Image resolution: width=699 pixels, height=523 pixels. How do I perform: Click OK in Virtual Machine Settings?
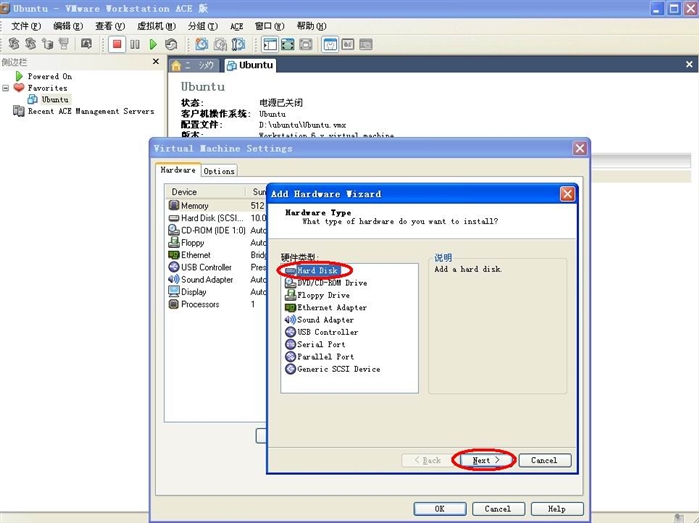click(x=440, y=509)
